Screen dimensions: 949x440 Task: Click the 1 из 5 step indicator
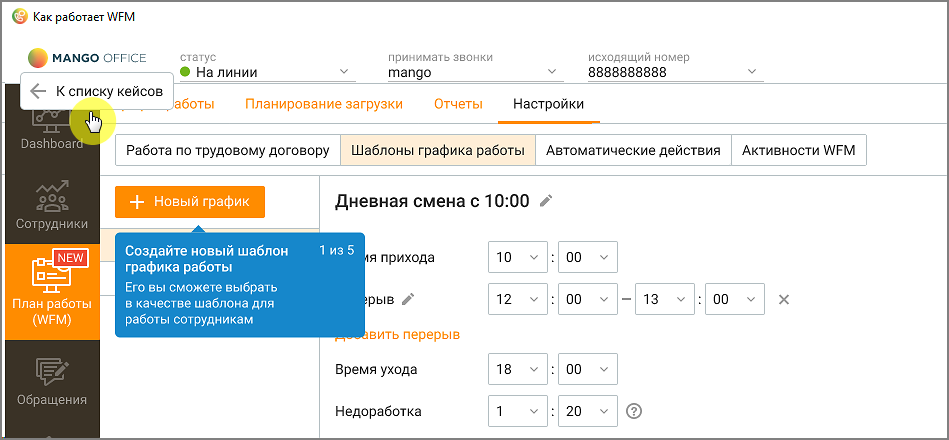pyautogui.click(x=337, y=250)
